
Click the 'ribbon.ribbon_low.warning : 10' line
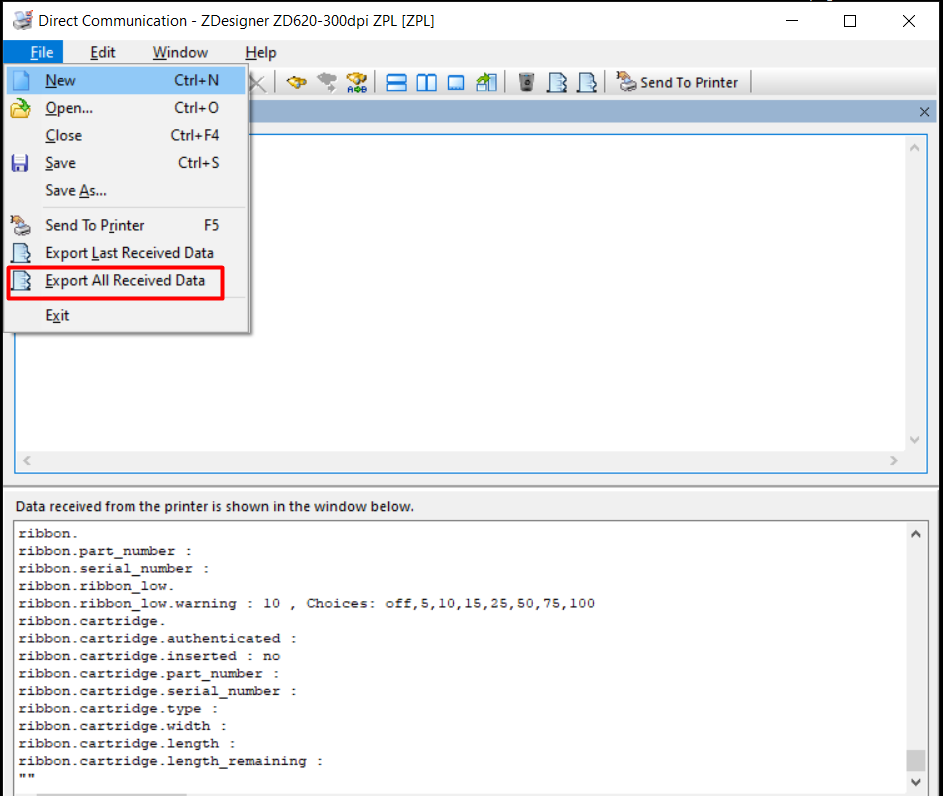tap(306, 604)
